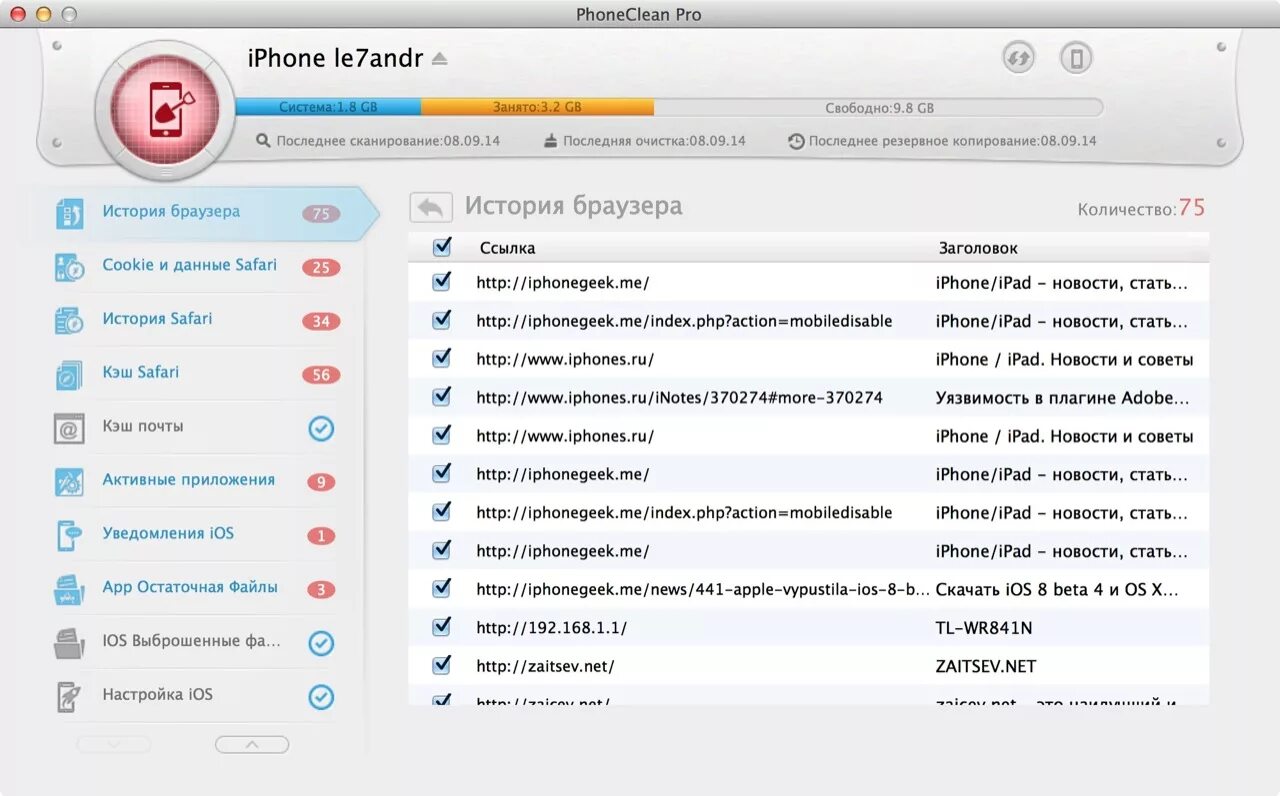This screenshot has width=1280, height=796.
Task: Click the Уязвимость в плагине Adobe title
Action: 1062,398
